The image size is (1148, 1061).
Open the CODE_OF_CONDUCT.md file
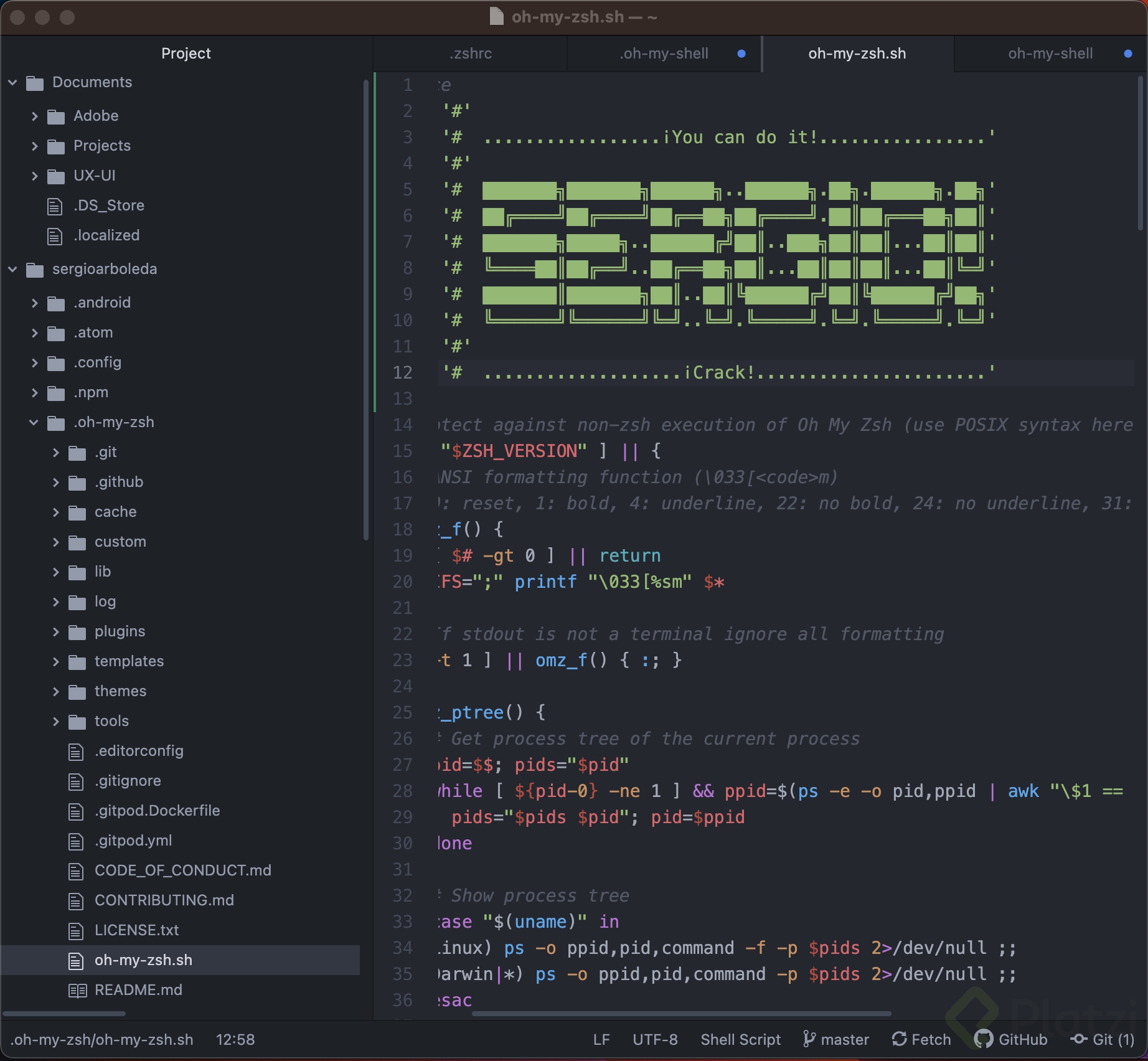pos(183,870)
